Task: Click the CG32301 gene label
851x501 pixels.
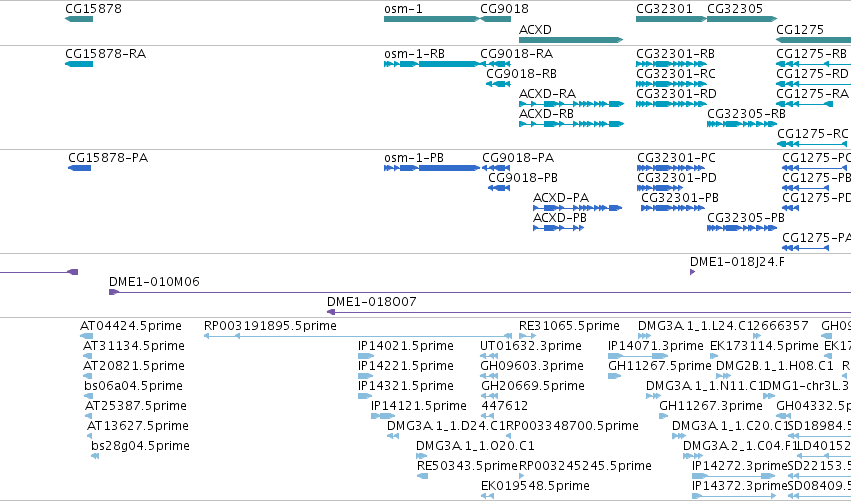Action: tap(664, 9)
